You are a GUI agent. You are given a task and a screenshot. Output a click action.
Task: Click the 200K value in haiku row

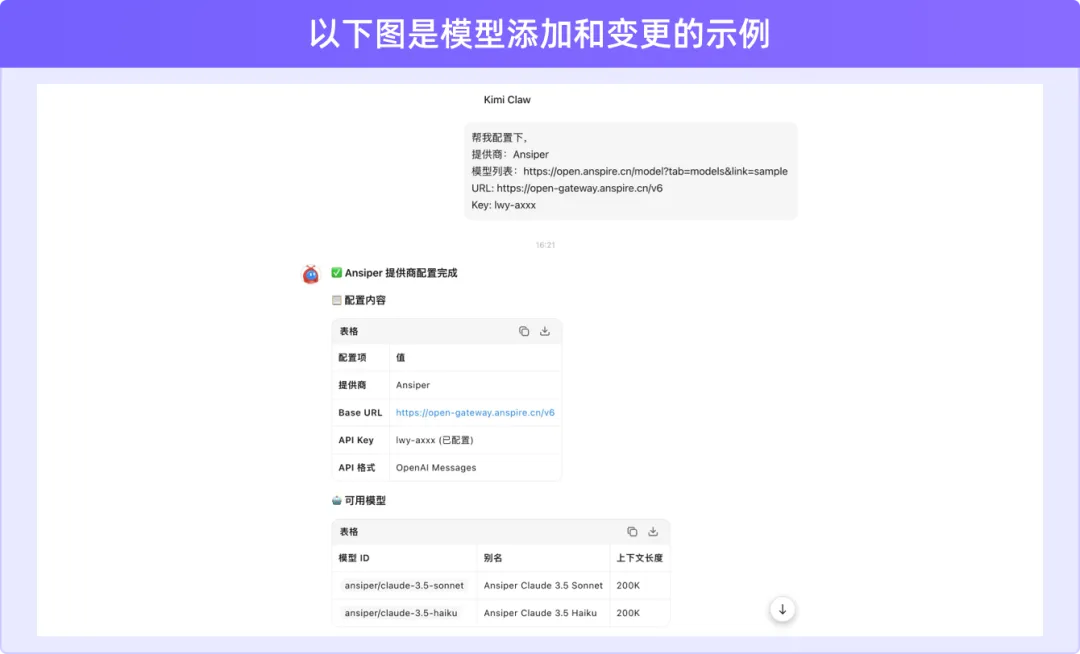click(628, 613)
